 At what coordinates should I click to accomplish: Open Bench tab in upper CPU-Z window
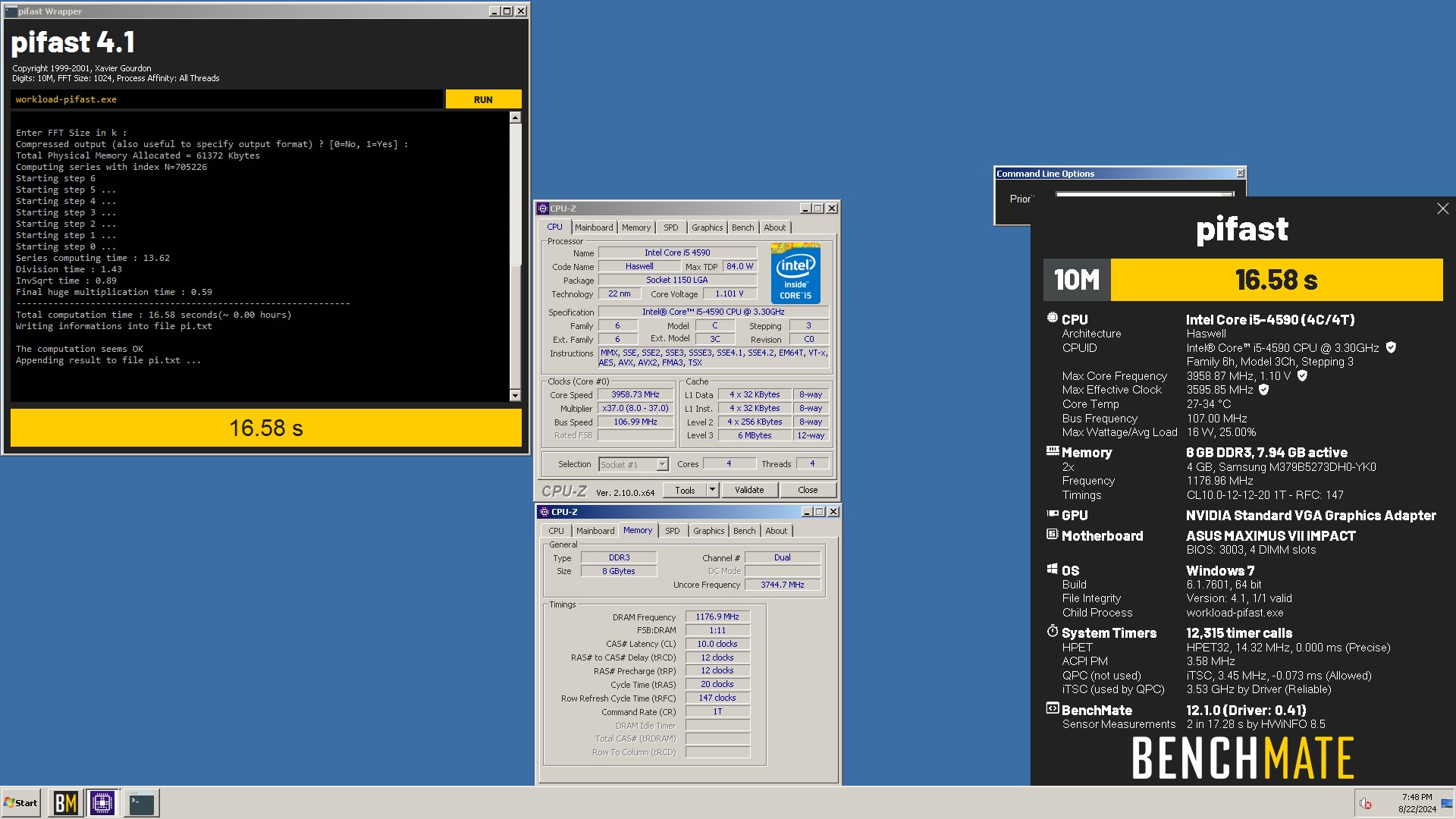[743, 227]
